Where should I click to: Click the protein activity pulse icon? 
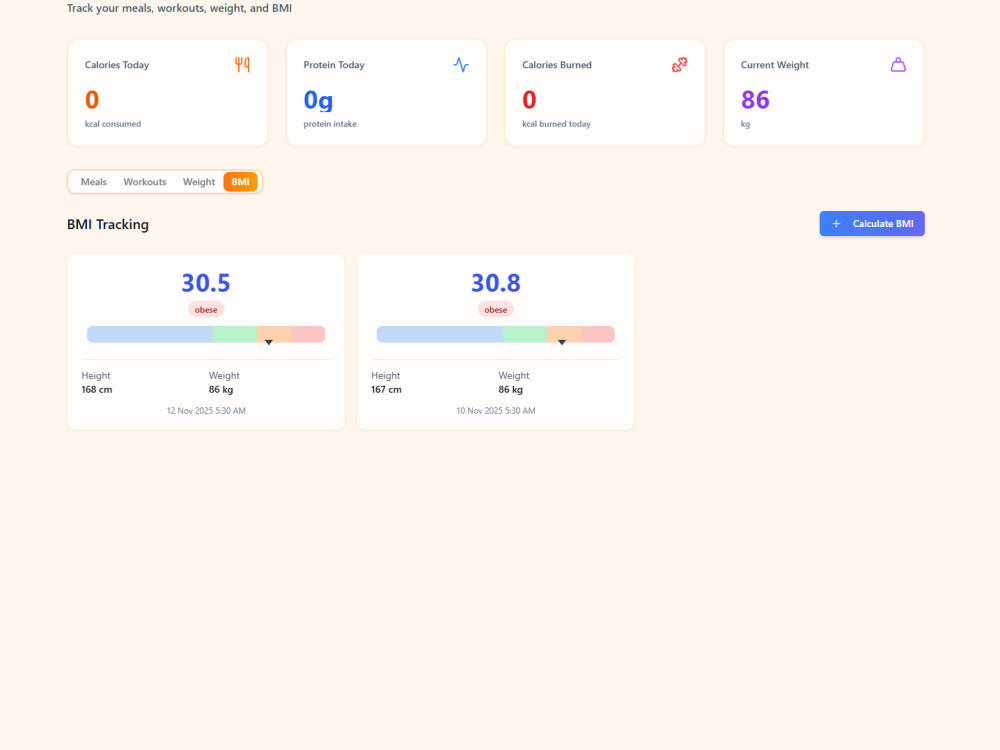[461, 64]
